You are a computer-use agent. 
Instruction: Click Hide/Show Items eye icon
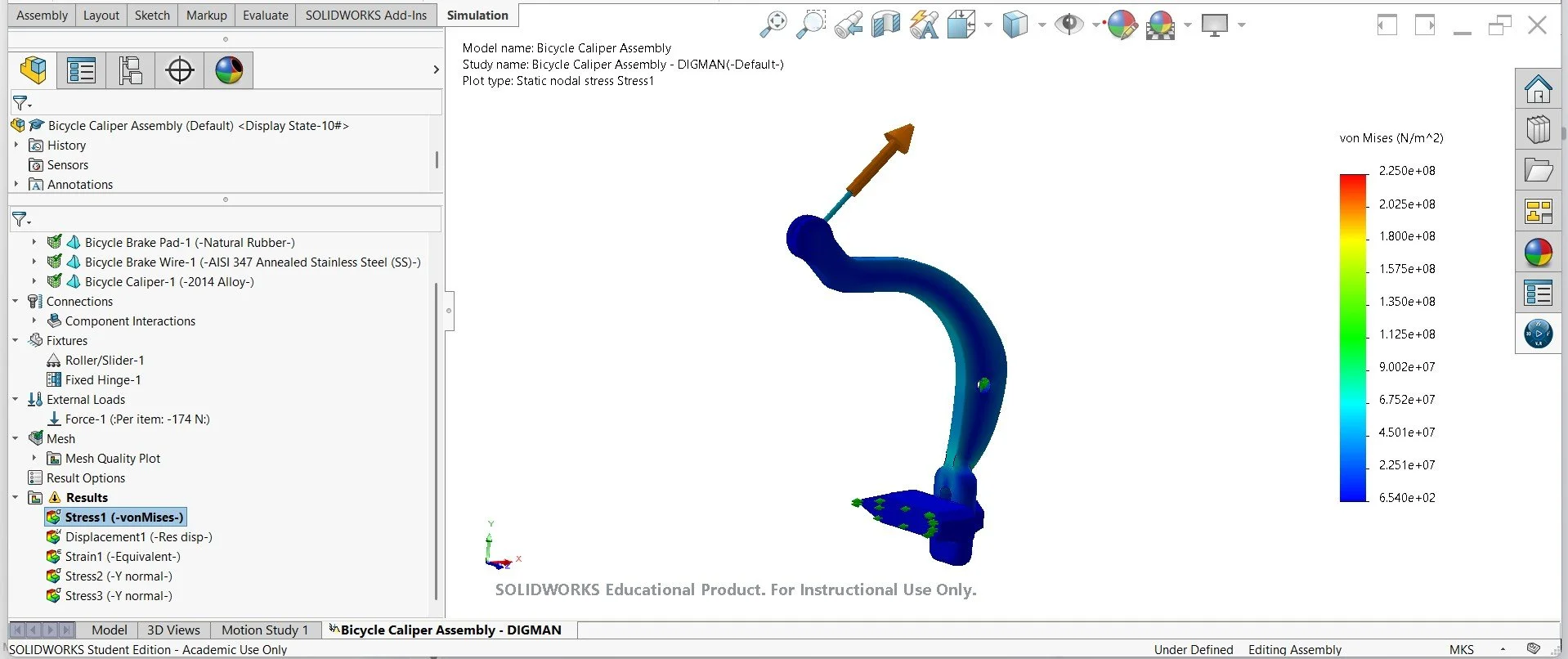click(1068, 25)
